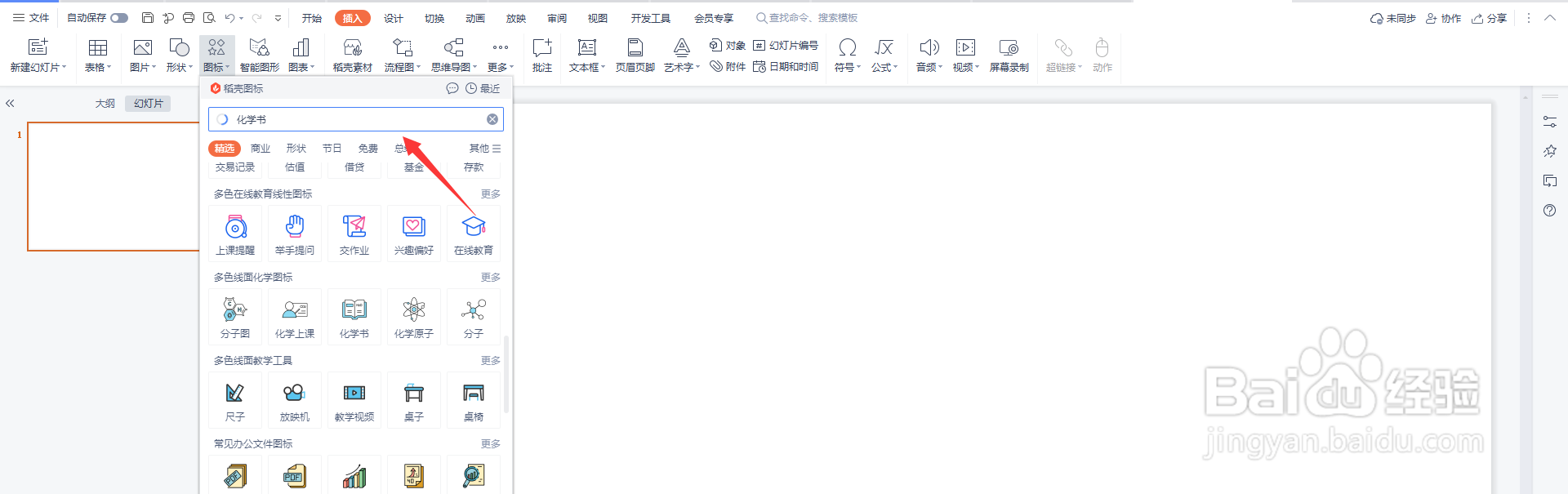Screen dimensions: 1568x494
Task: Choose the 放映机 projector icon
Action: pyautogui.click(x=295, y=400)
